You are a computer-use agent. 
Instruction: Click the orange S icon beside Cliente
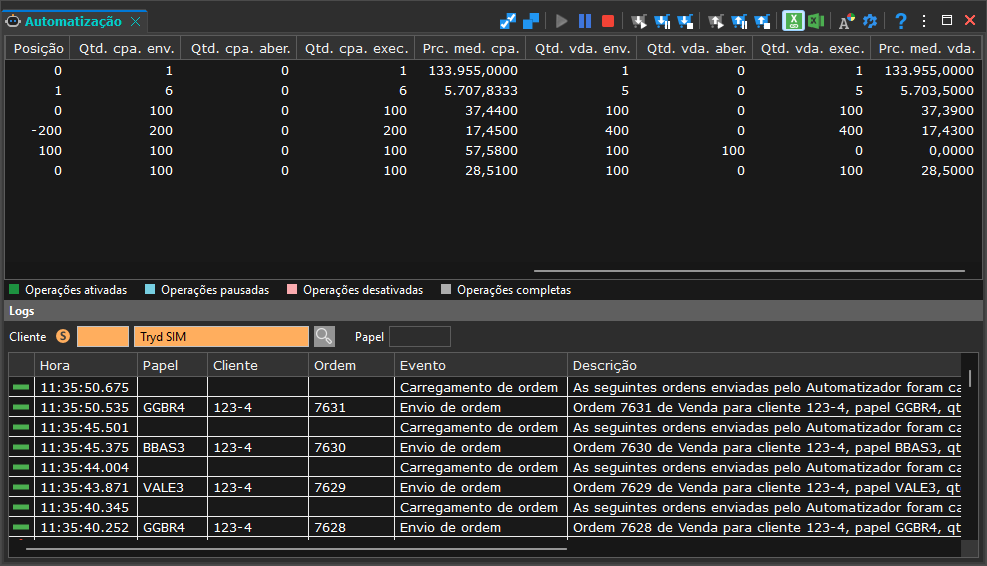(63, 336)
